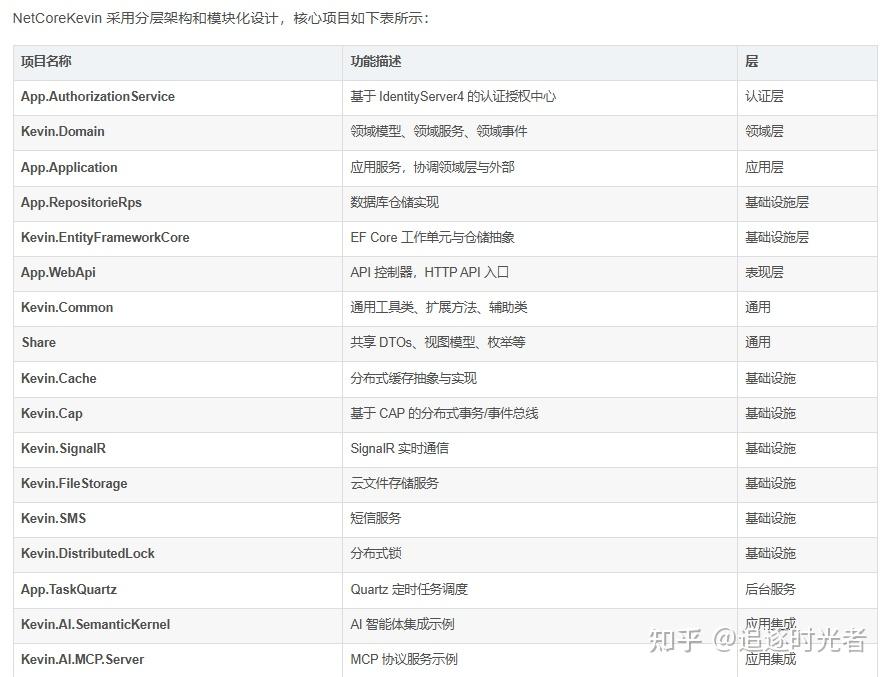Click the 应用服务,协调领域层与外部 description
890x677 pixels.
(x=433, y=167)
